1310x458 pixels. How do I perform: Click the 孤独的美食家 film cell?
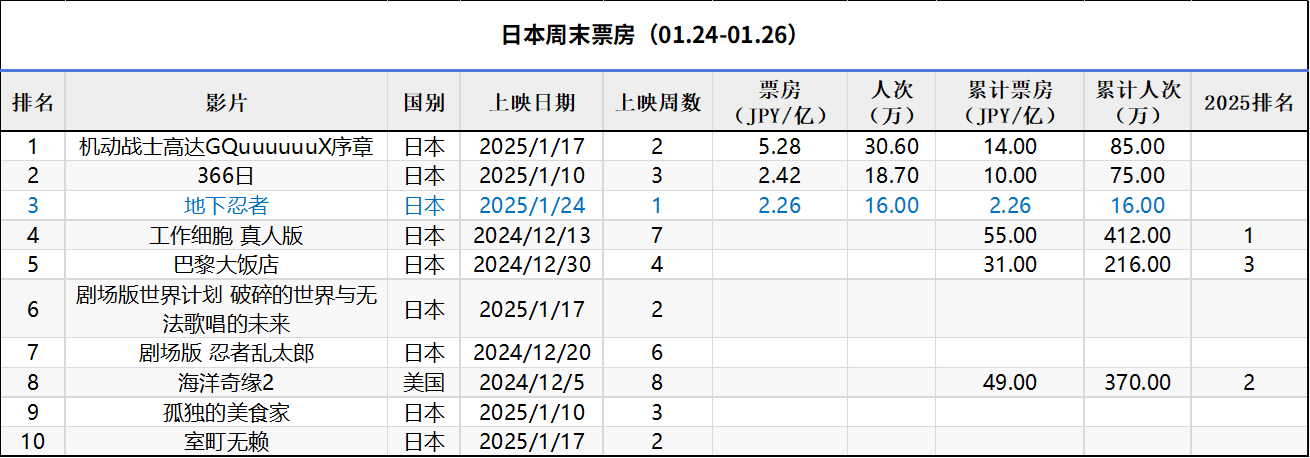point(226,412)
